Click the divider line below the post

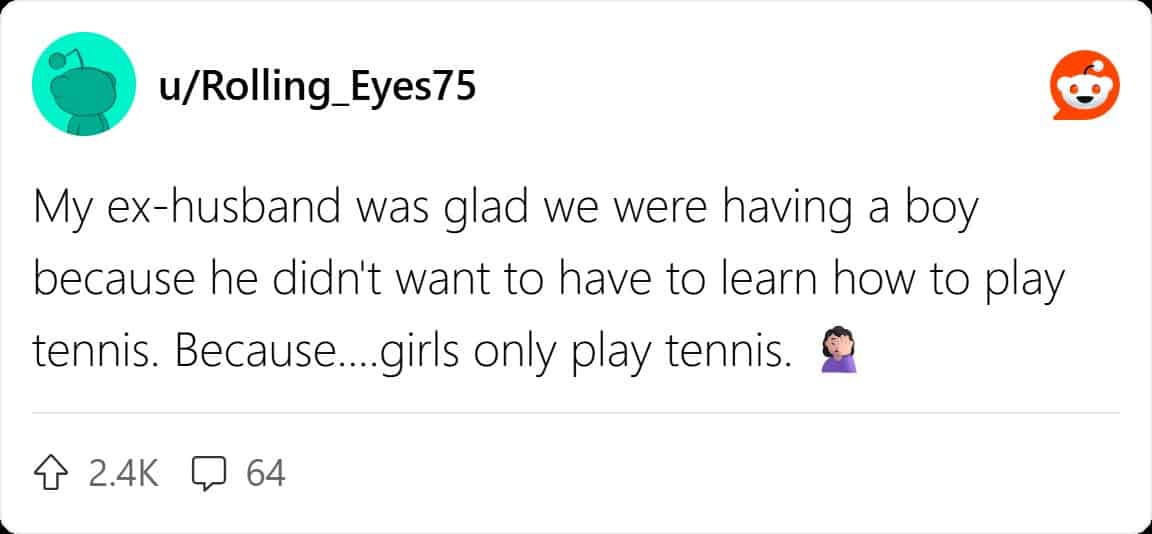point(576,412)
